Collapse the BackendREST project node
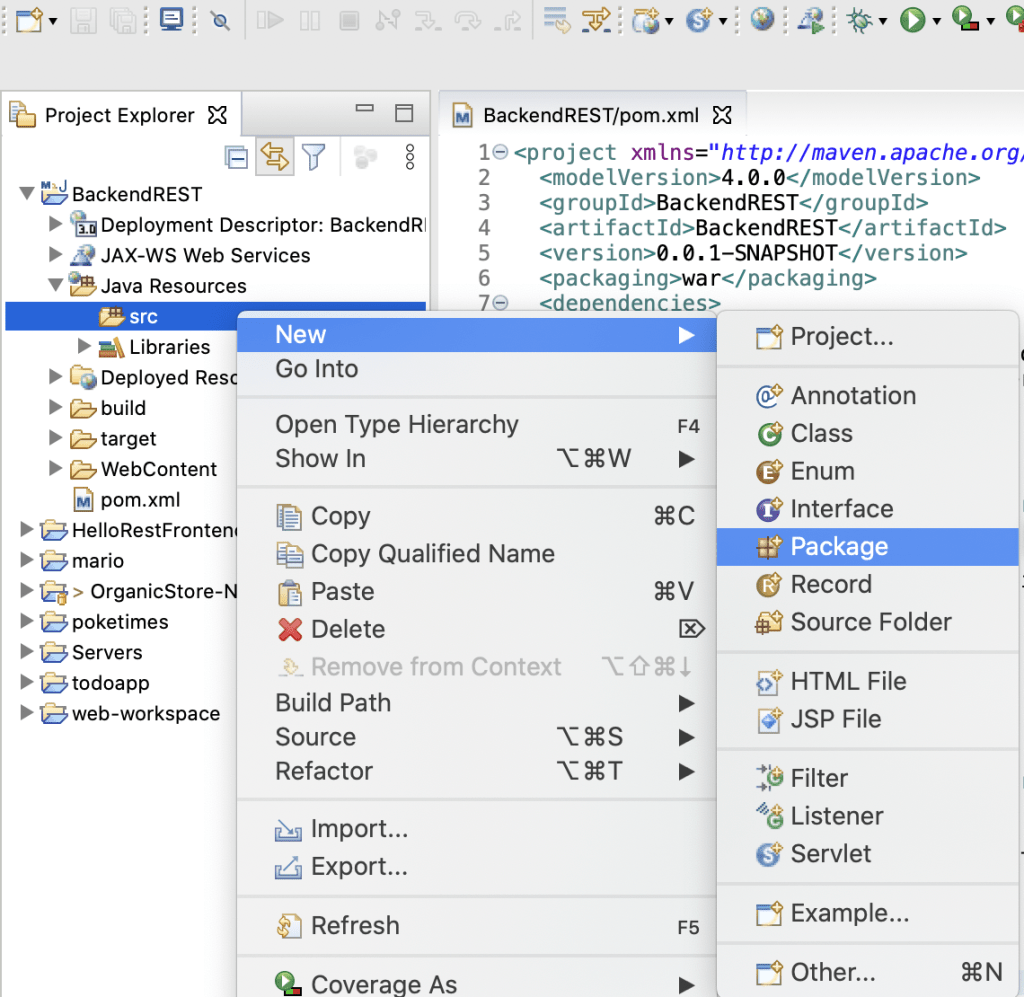Viewport: 1024px width, 997px height. pyautogui.click(x=26, y=194)
